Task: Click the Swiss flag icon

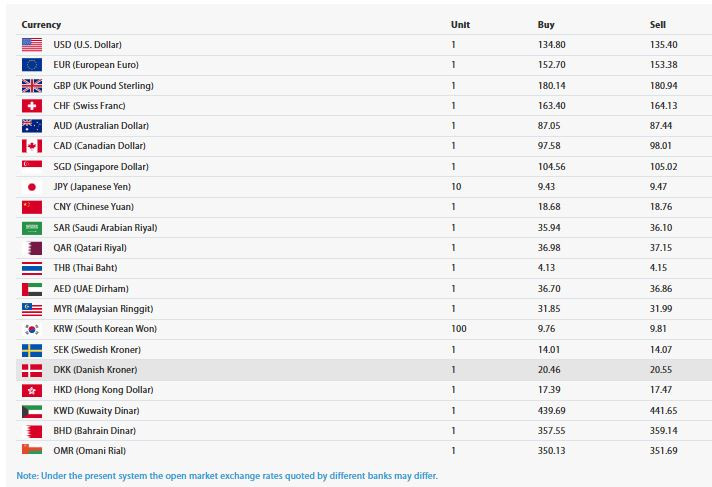Action: point(32,105)
